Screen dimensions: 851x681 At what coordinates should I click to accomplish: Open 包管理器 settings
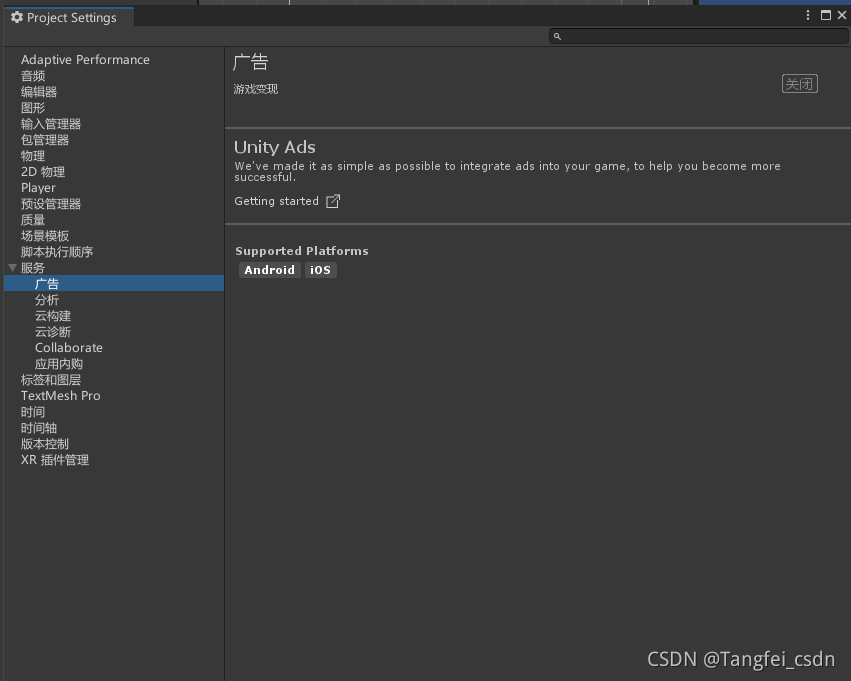pos(45,140)
